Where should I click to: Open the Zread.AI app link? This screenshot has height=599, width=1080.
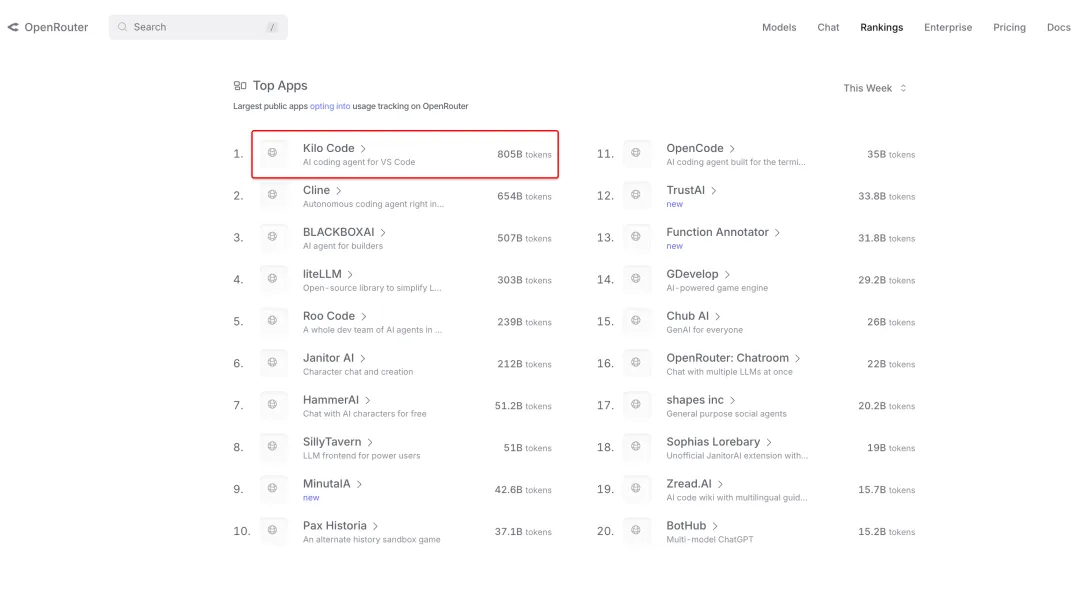tap(689, 484)
